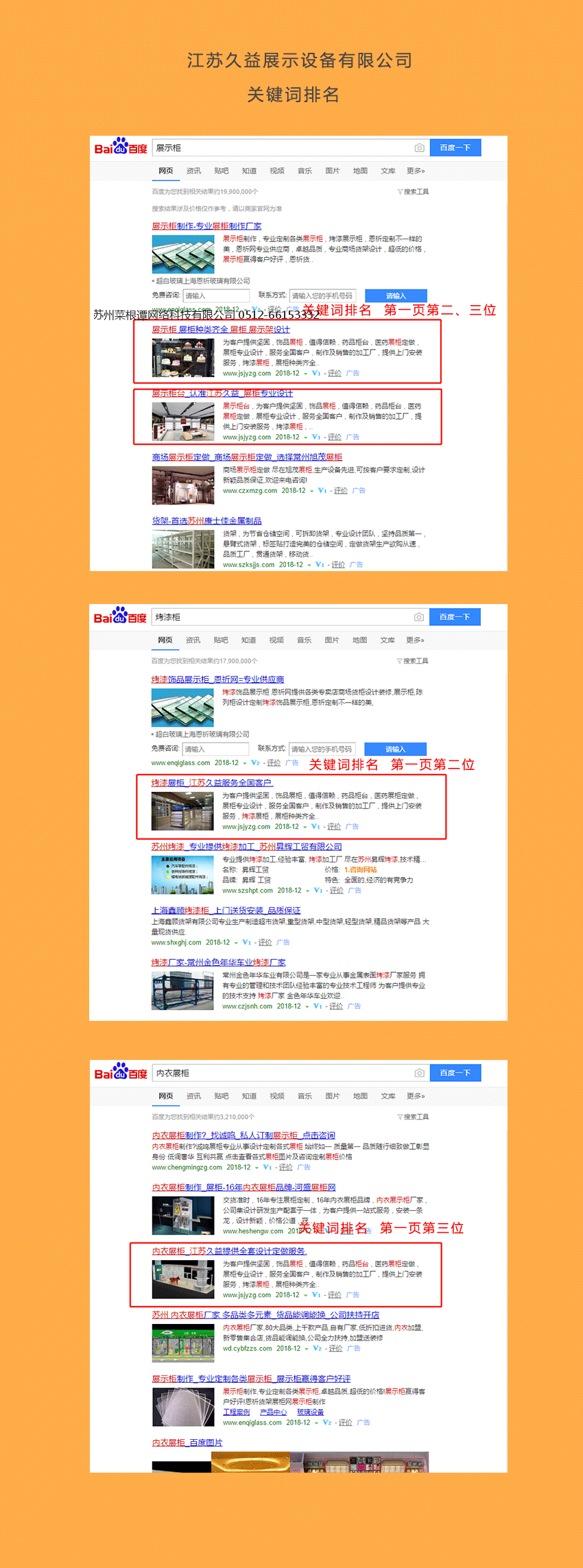Open result 上海鑫顾烤漆柜_上门送货安装_品质保证
This screenshot has height=1568, width=583.
(x=226, y=910)
